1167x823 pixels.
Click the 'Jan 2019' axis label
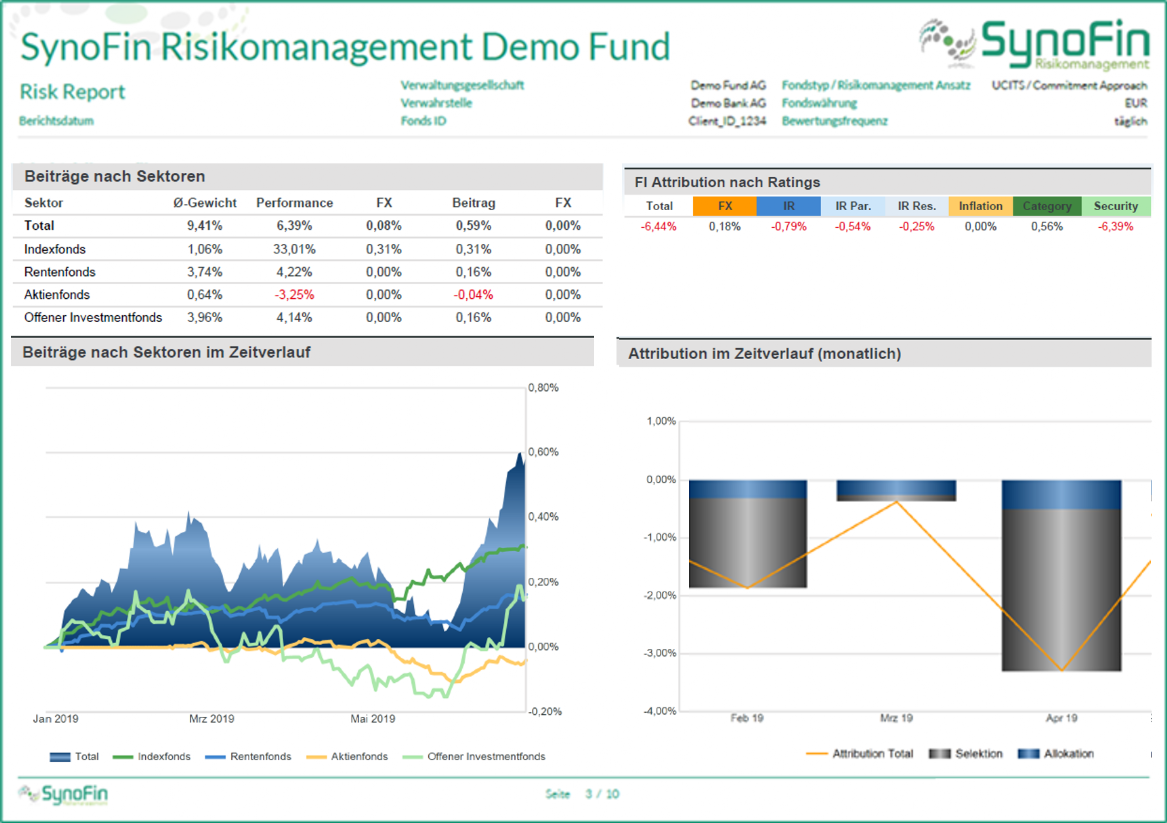tap(56, 719)
